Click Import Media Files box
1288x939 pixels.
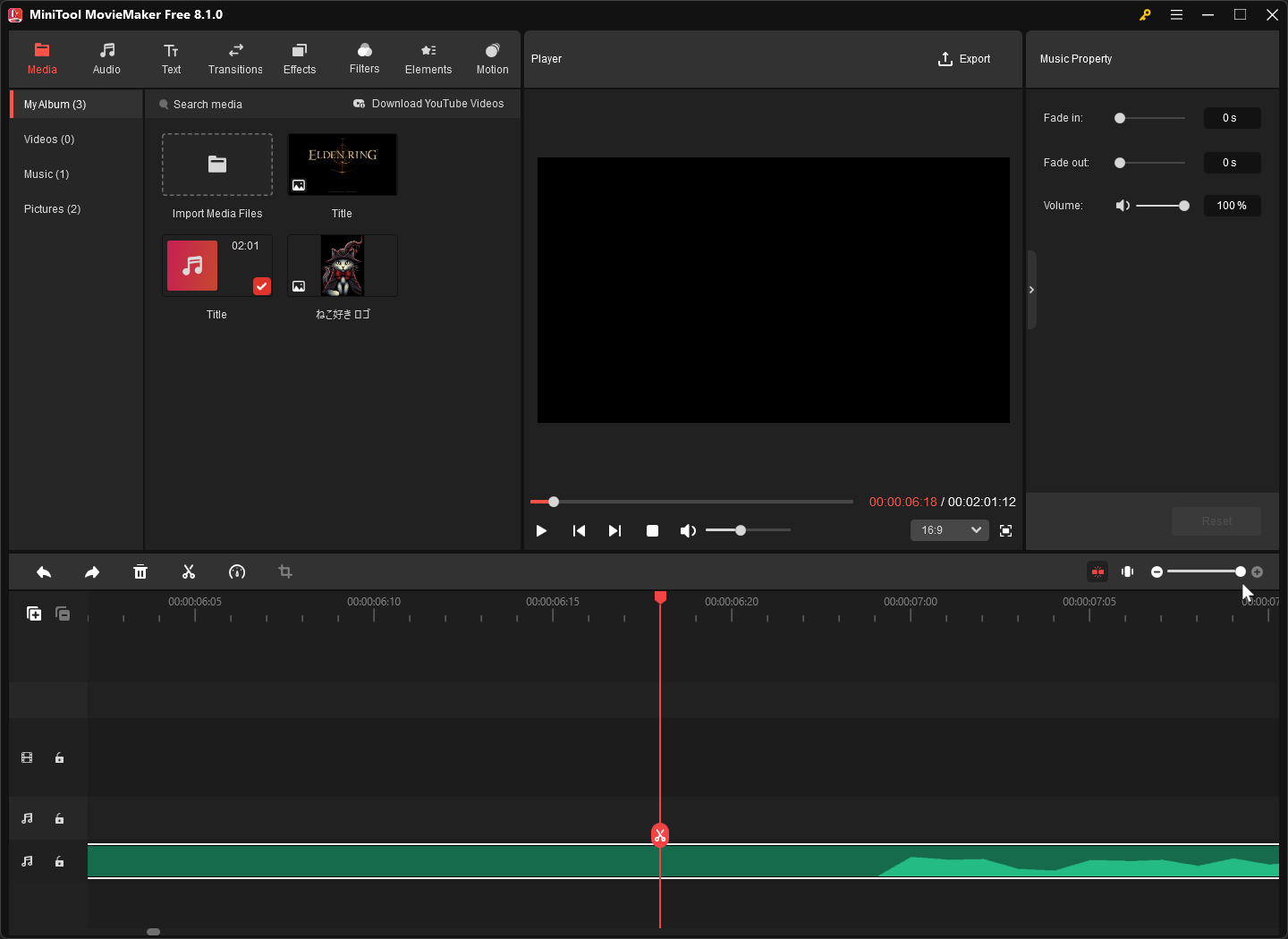coord(217,165)
